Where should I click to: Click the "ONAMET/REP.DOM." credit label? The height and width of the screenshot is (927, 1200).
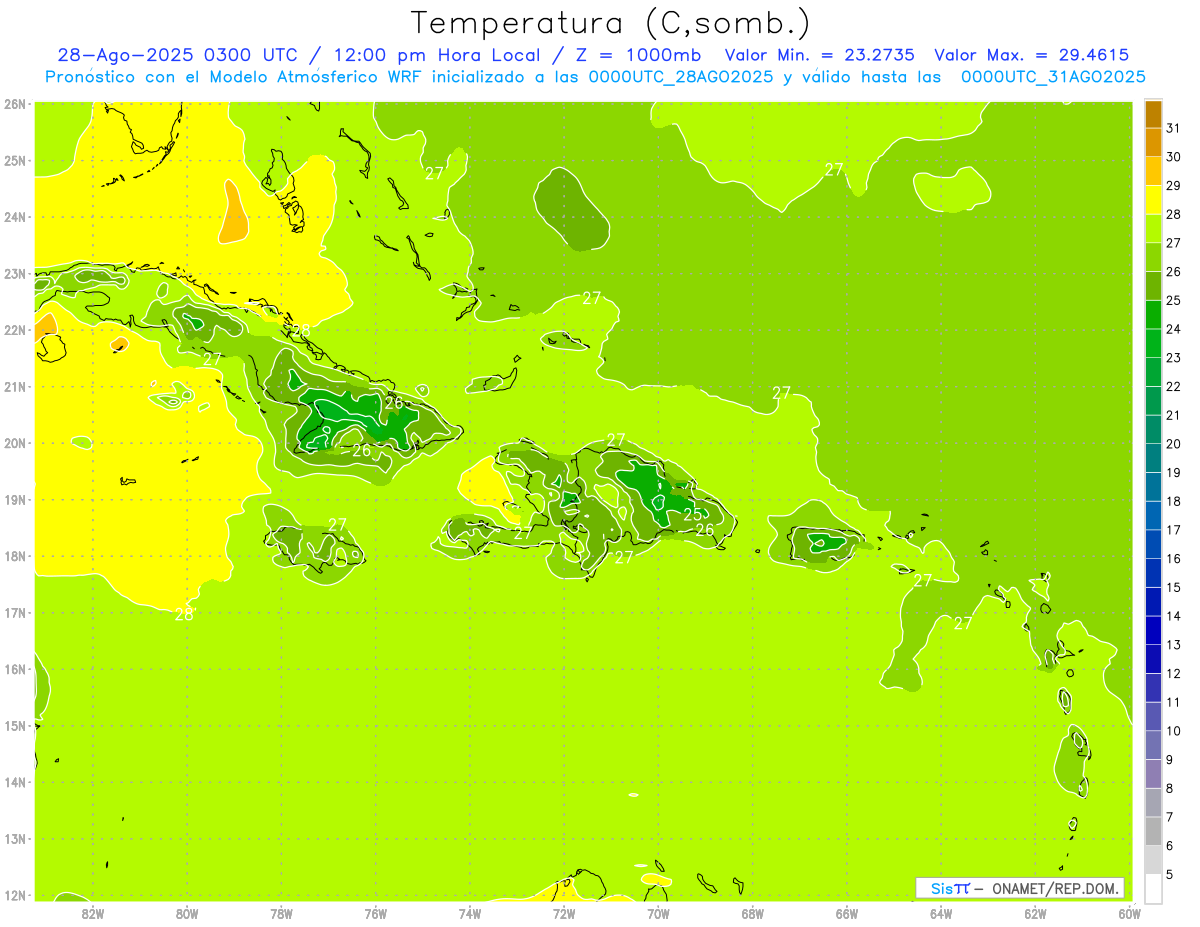click(1055, 888)
